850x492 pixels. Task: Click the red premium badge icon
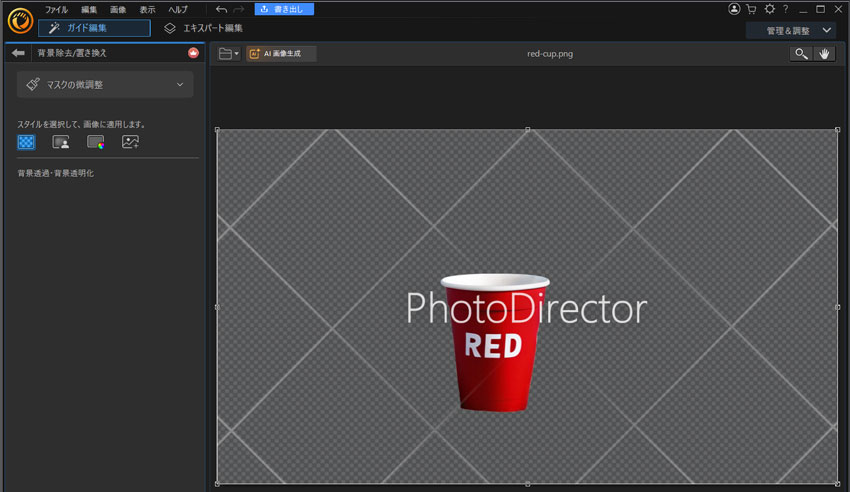(x=193, y=53)
